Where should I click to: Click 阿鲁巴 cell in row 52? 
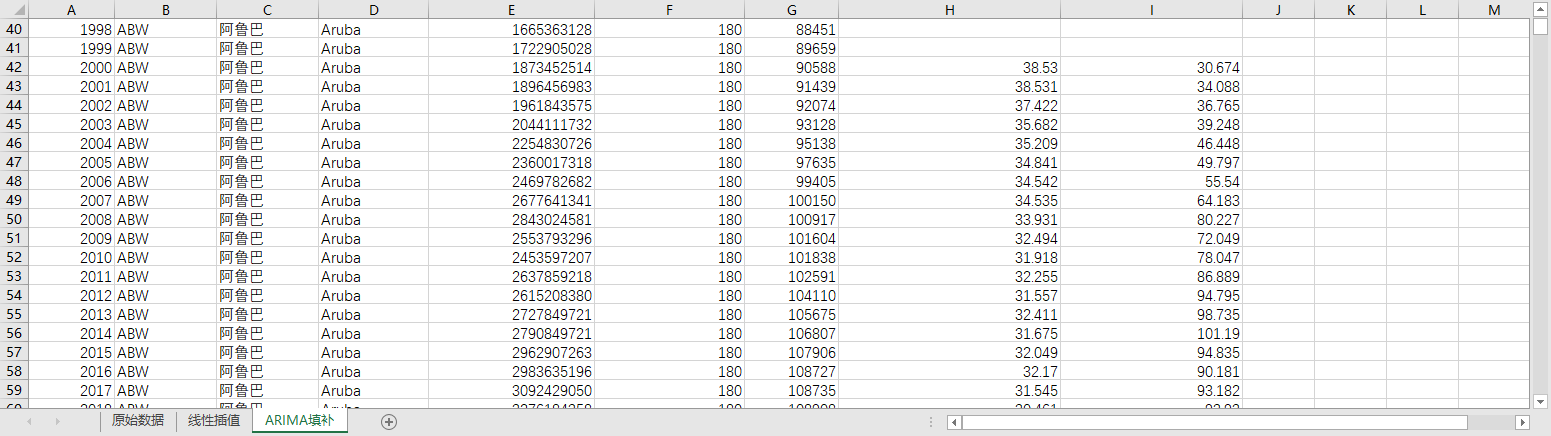coord(267,257)
